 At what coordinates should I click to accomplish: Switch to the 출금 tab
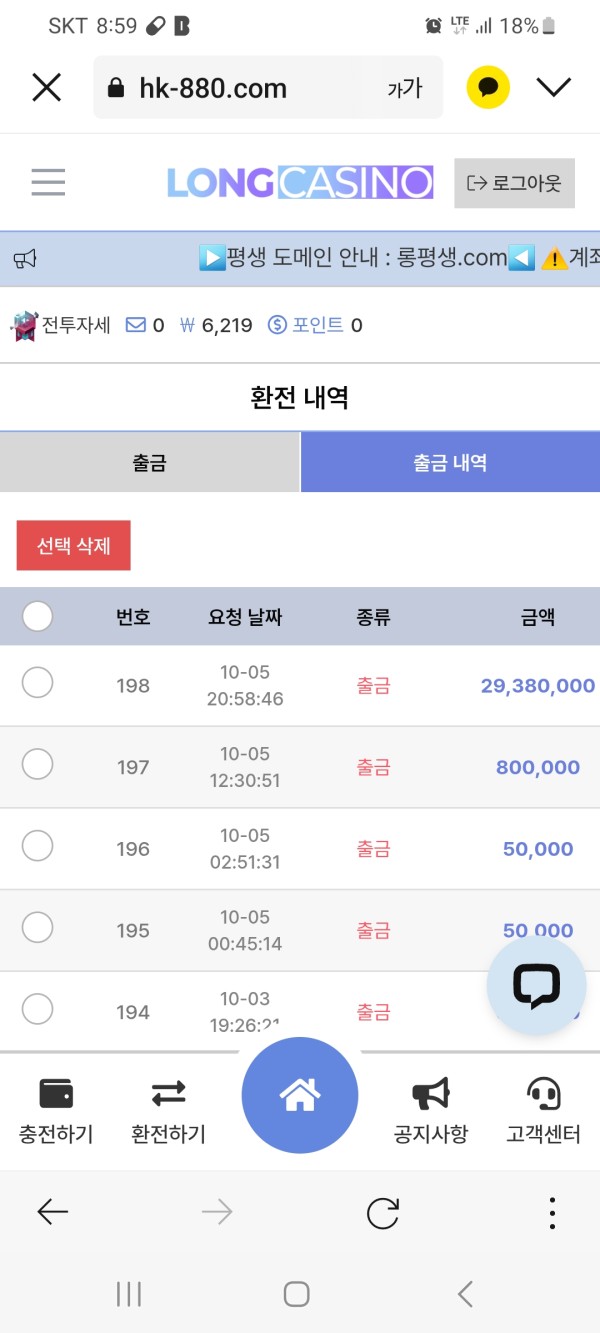(x=150, y=462)
